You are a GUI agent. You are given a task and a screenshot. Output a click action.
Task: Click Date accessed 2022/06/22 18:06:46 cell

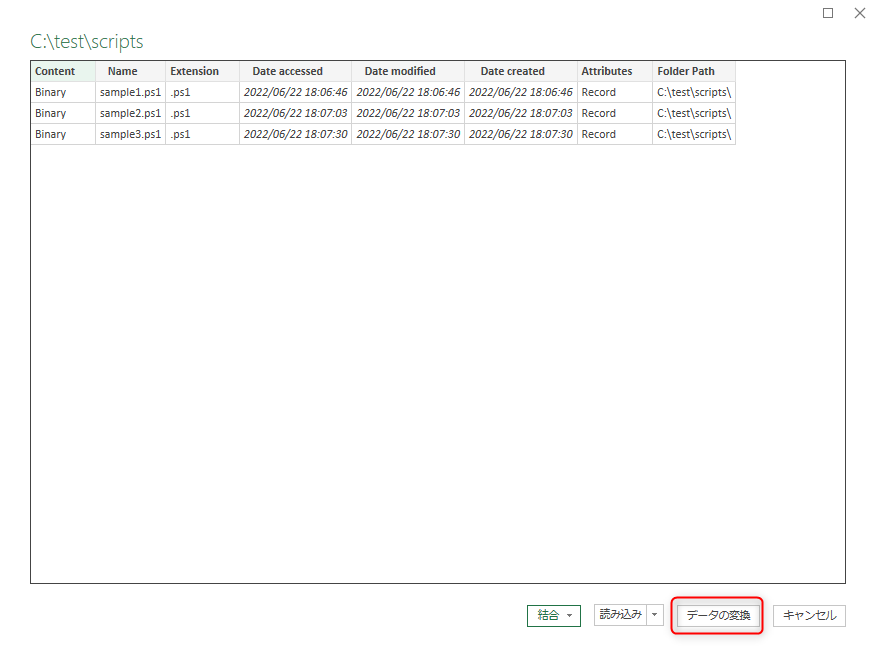(x=296, y=92)
